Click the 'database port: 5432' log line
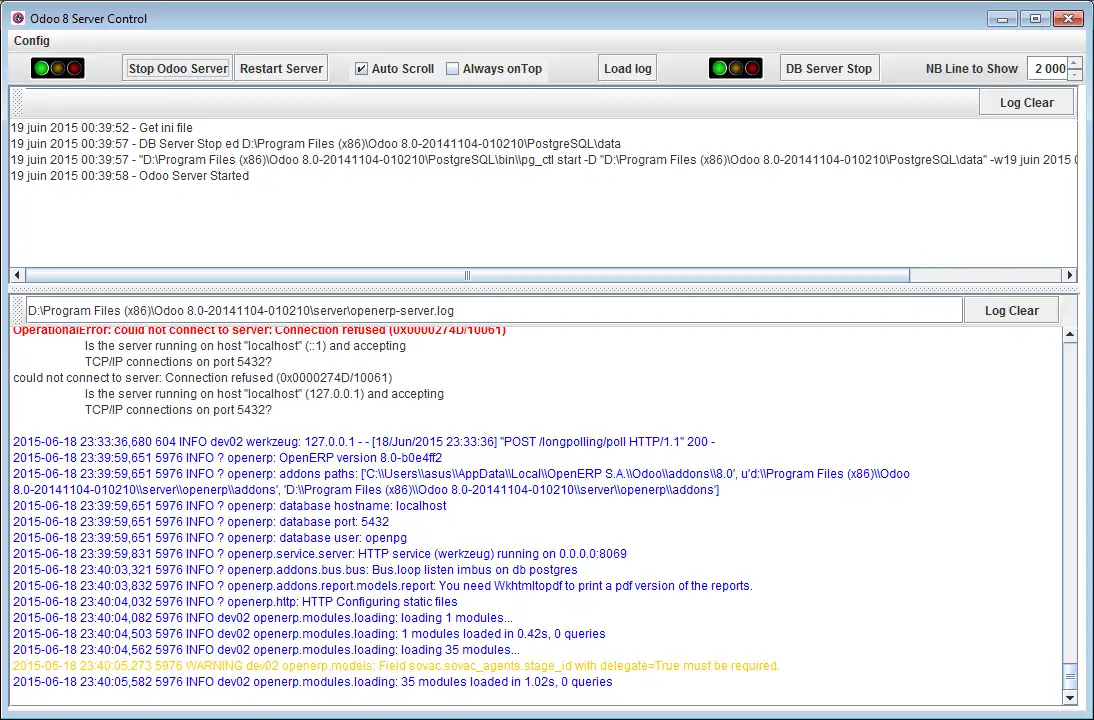Image resolution: width=1094 pixels, height=720 pixels. point(201,522)
